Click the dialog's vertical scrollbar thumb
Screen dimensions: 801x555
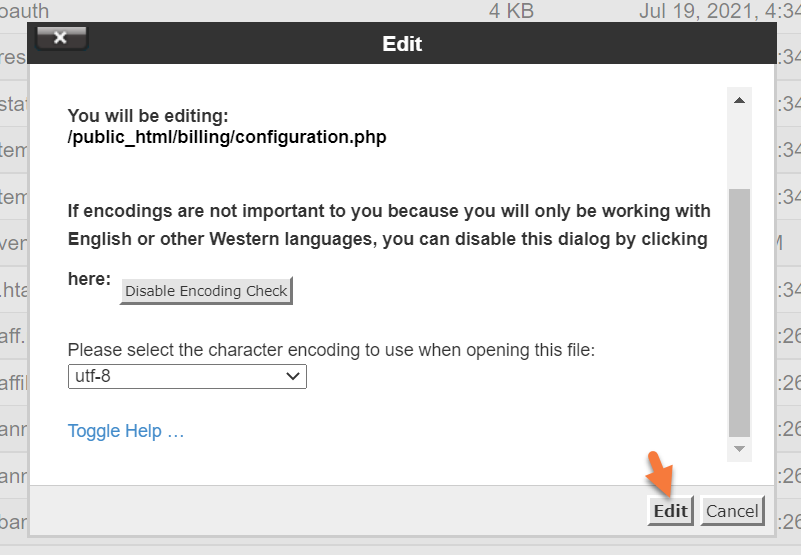(739, 310)
